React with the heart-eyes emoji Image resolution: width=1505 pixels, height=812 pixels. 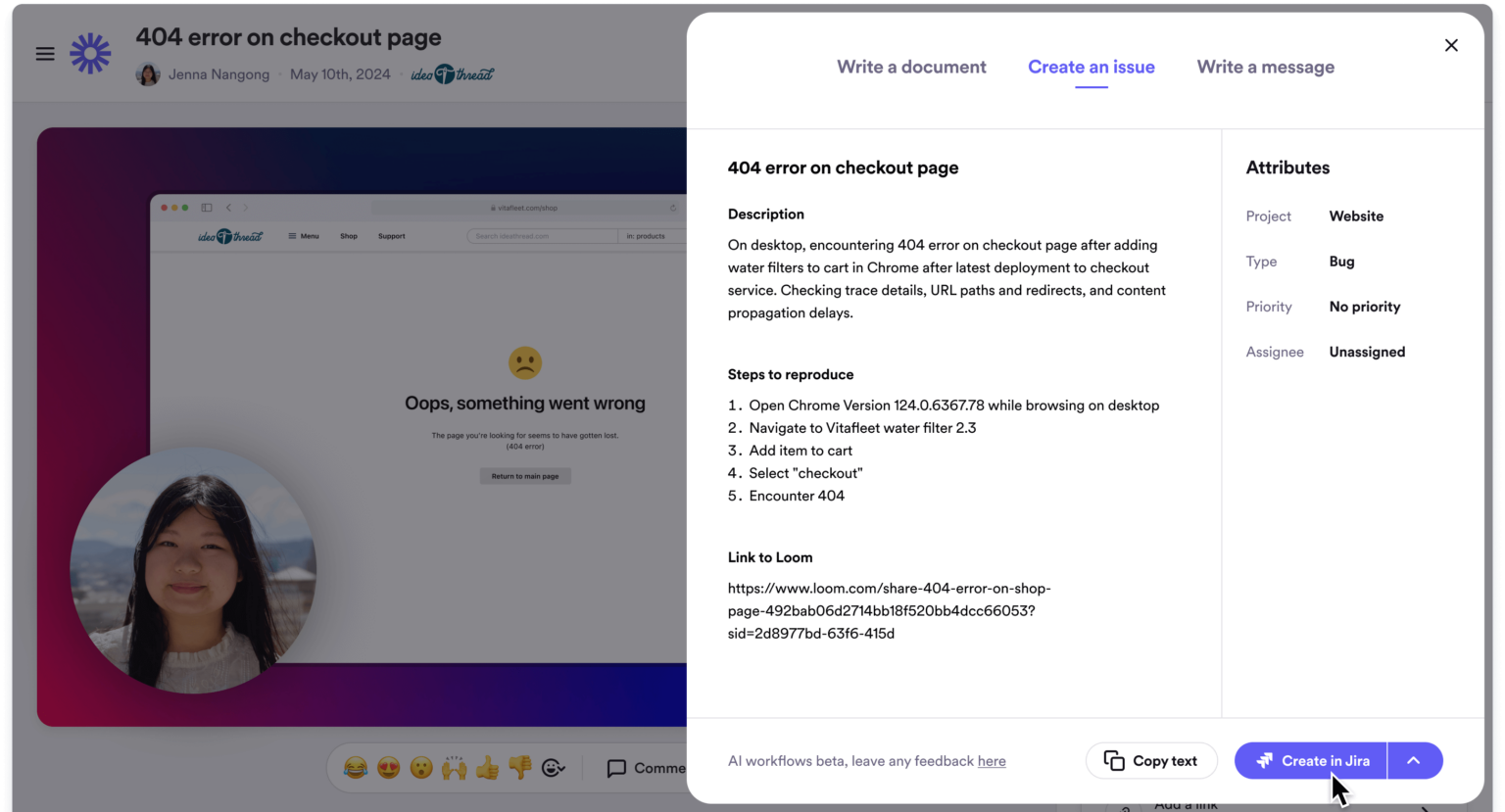coord(386,768)
